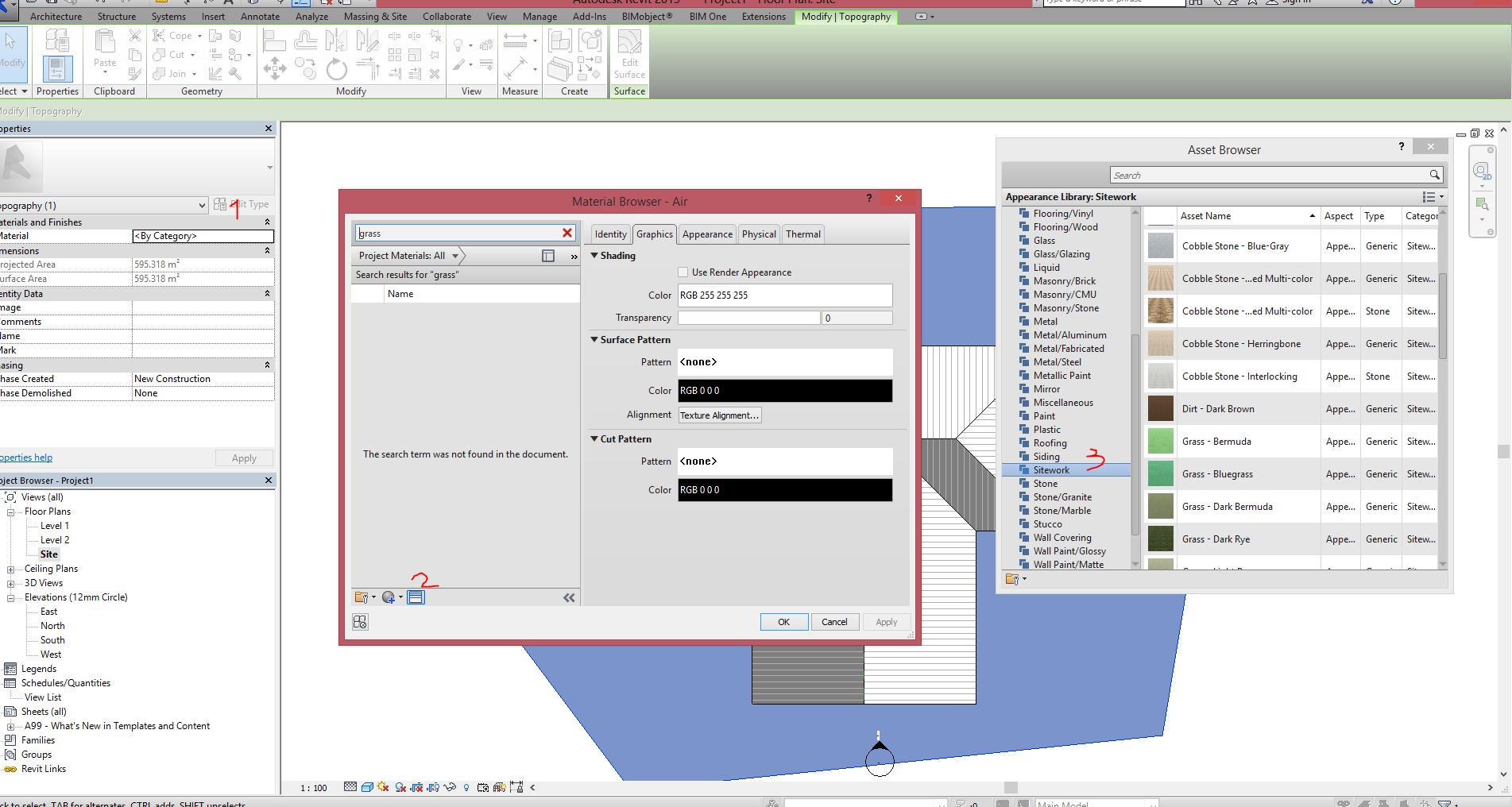Switch to the Physical tab
Image resolution: width=1512 pixels, height=807 pixels.
(x=759, y=234)
